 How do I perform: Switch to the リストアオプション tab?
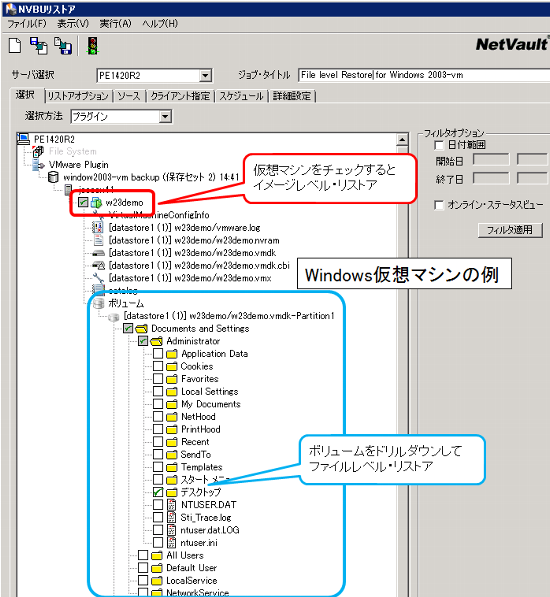pyautogui.click(x=78, y=96)
